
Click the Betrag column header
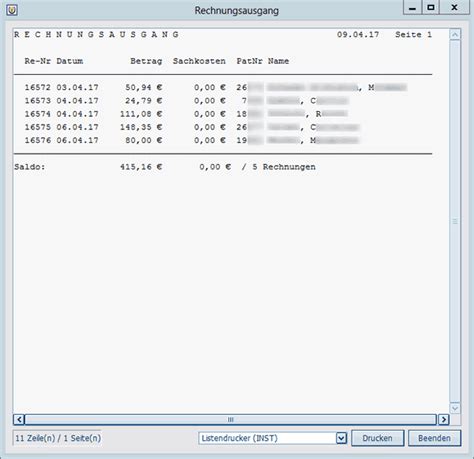click(x=146, y=61)
